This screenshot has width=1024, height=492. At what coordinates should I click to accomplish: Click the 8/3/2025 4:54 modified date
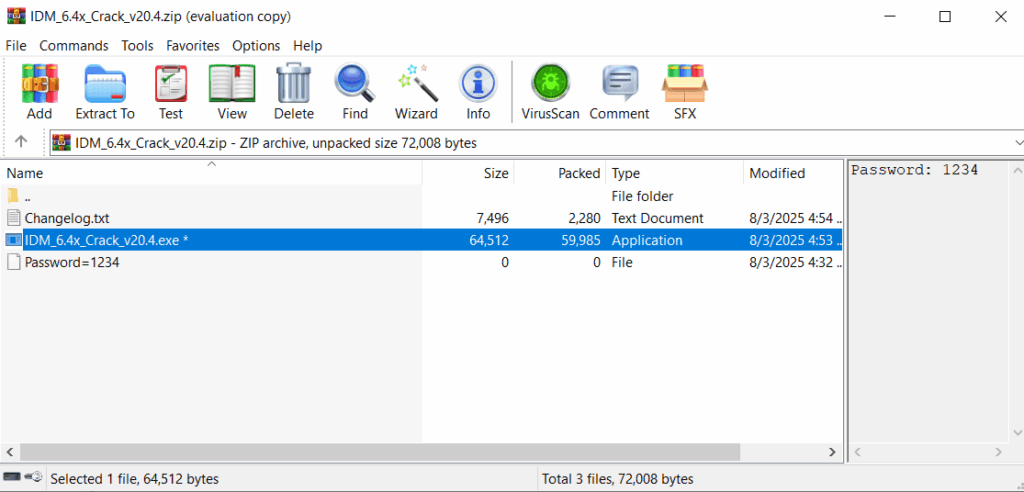click(x=795, y=218)
